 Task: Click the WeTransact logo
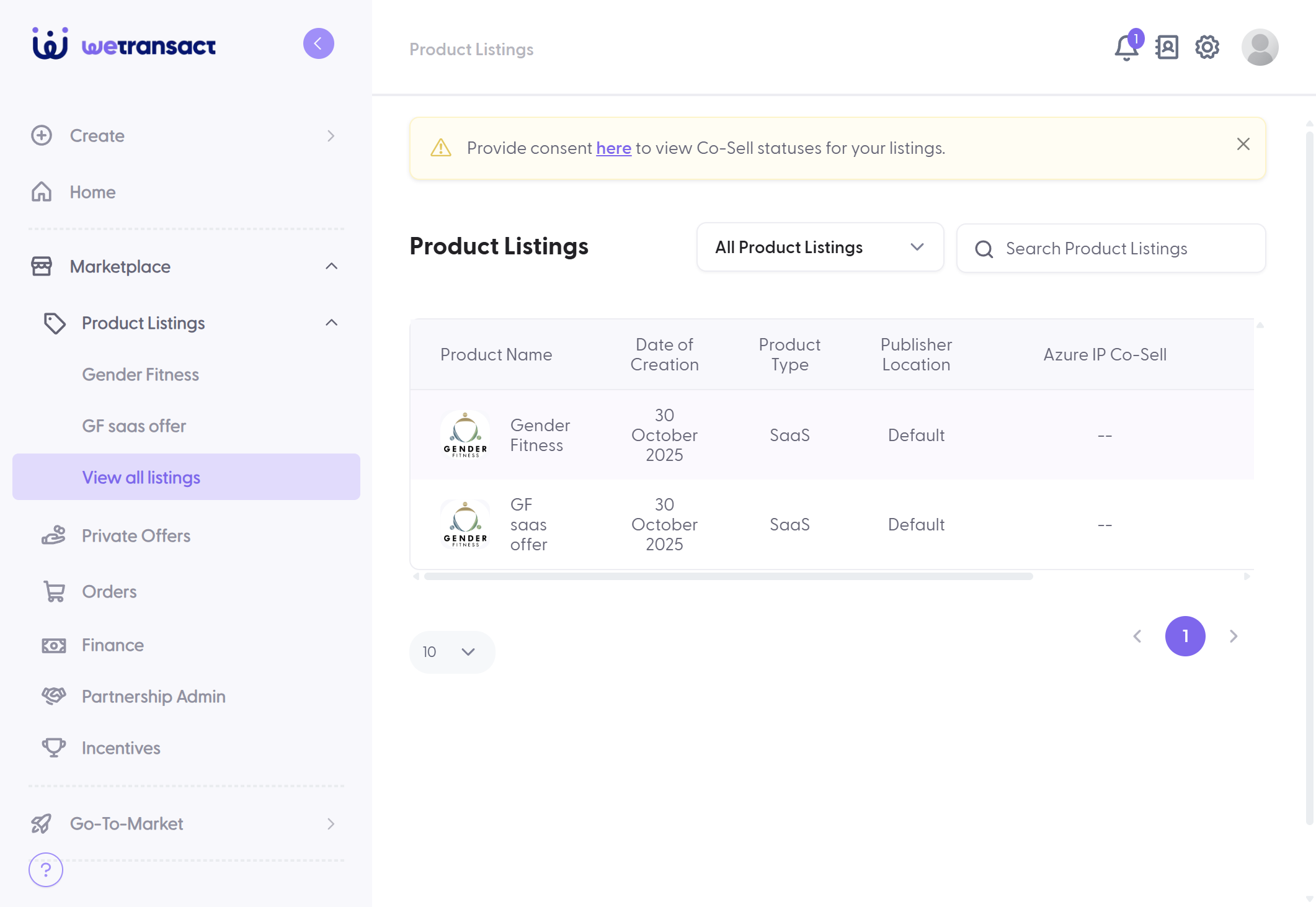(124, 44)
